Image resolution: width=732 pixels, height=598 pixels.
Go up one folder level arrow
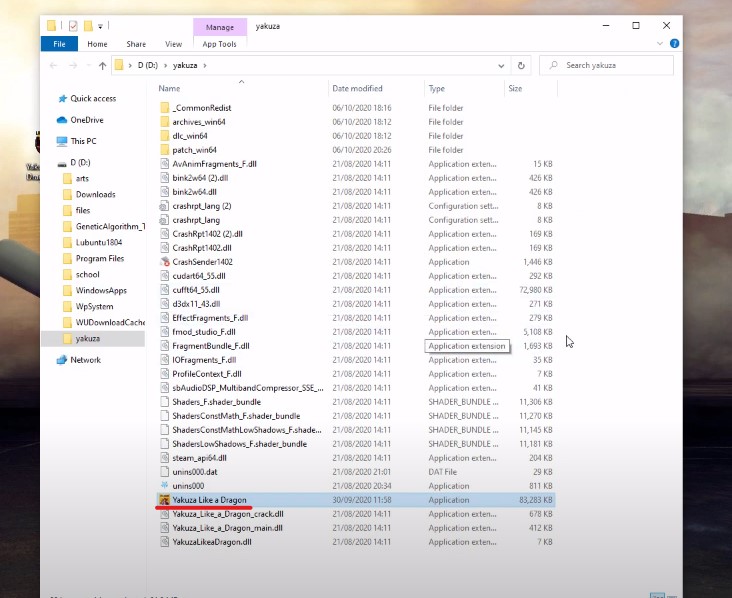(x=103, y=65)
